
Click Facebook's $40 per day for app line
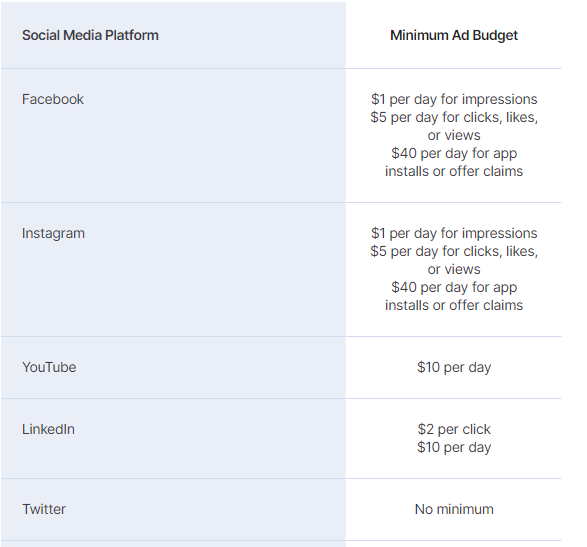(x=454, y=153)
